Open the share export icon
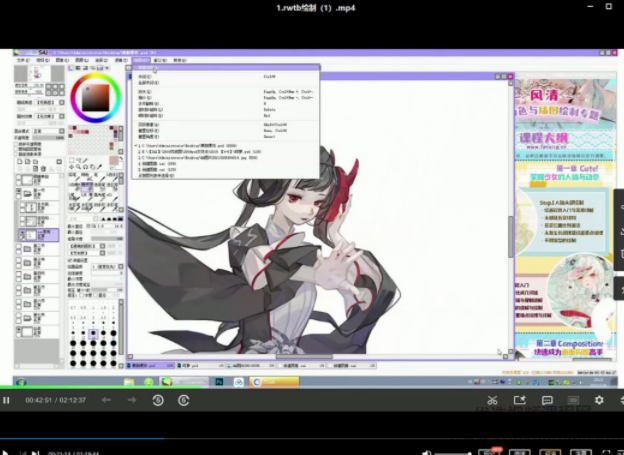 [x=520, y=400]
